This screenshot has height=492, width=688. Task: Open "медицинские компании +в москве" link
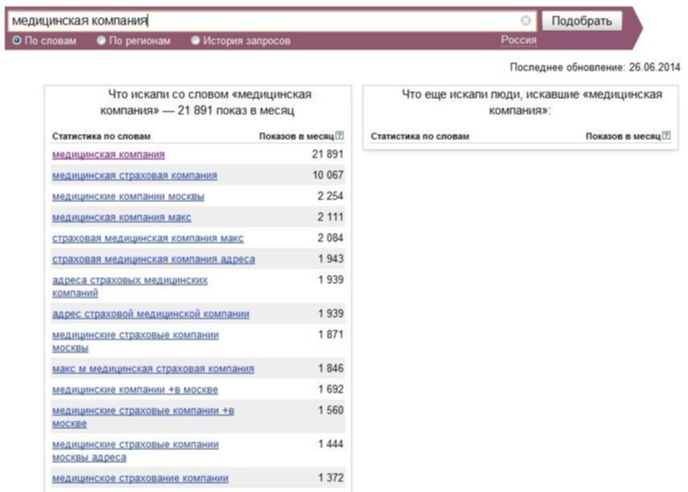click(135, 390)
